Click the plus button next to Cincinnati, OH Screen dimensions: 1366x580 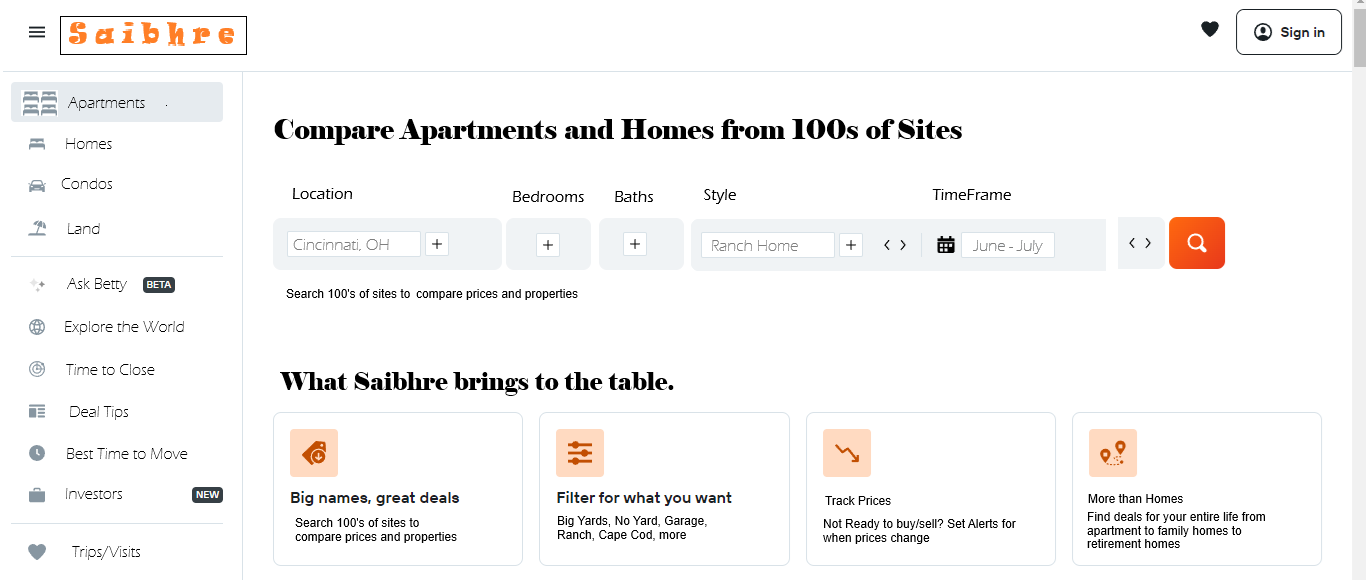437,244
